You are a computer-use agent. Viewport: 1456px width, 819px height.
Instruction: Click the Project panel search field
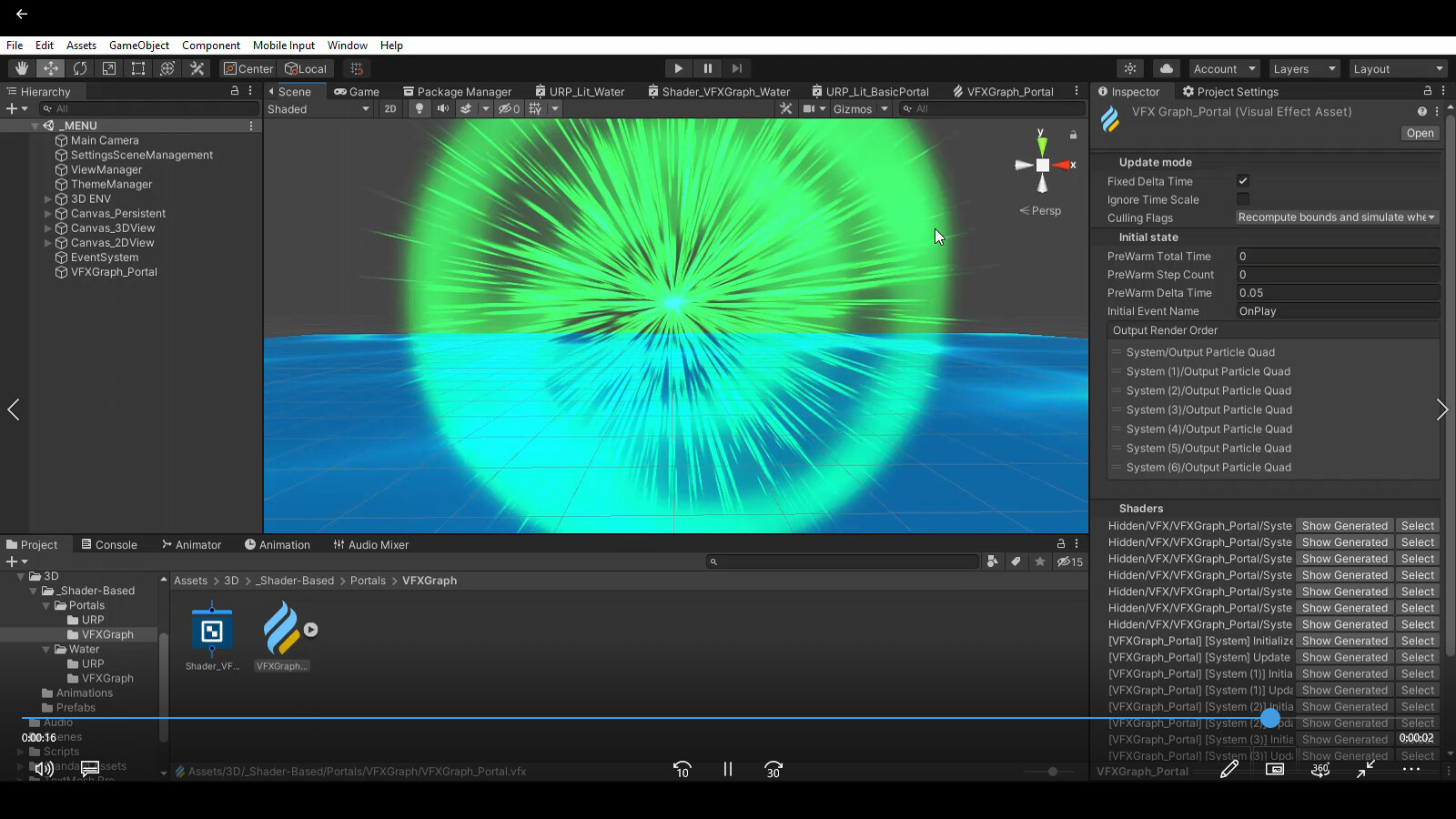tap(844, 561)
